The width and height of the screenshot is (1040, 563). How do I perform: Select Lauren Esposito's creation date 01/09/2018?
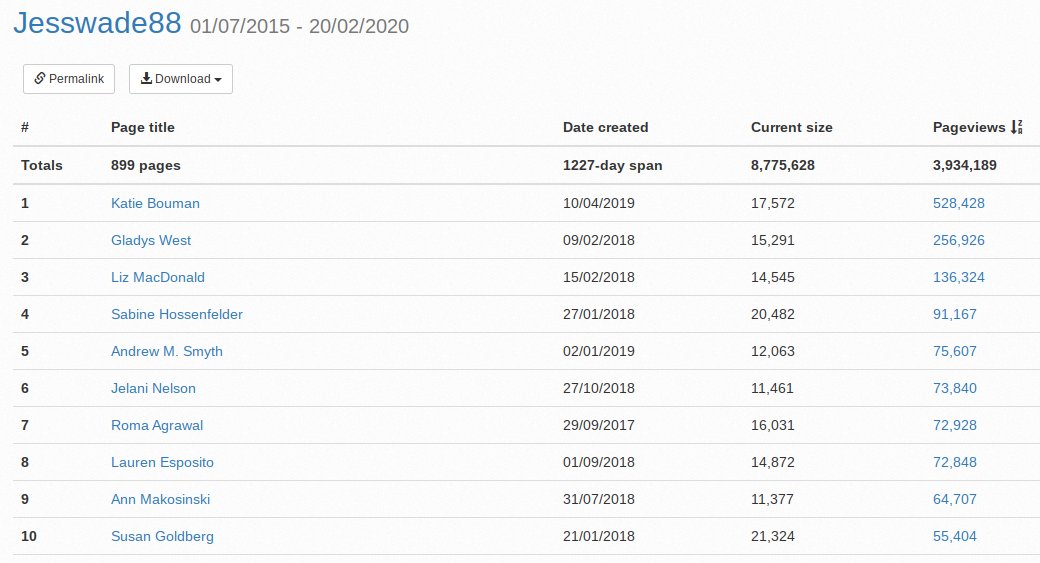click(x=599, y=463)
